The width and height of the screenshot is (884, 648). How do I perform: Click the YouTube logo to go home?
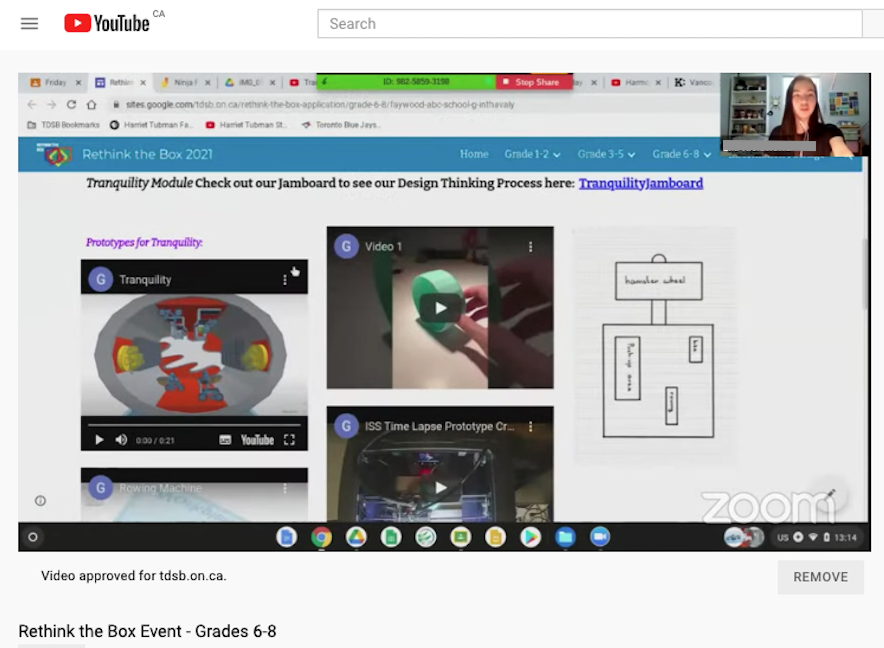[107, 23]
